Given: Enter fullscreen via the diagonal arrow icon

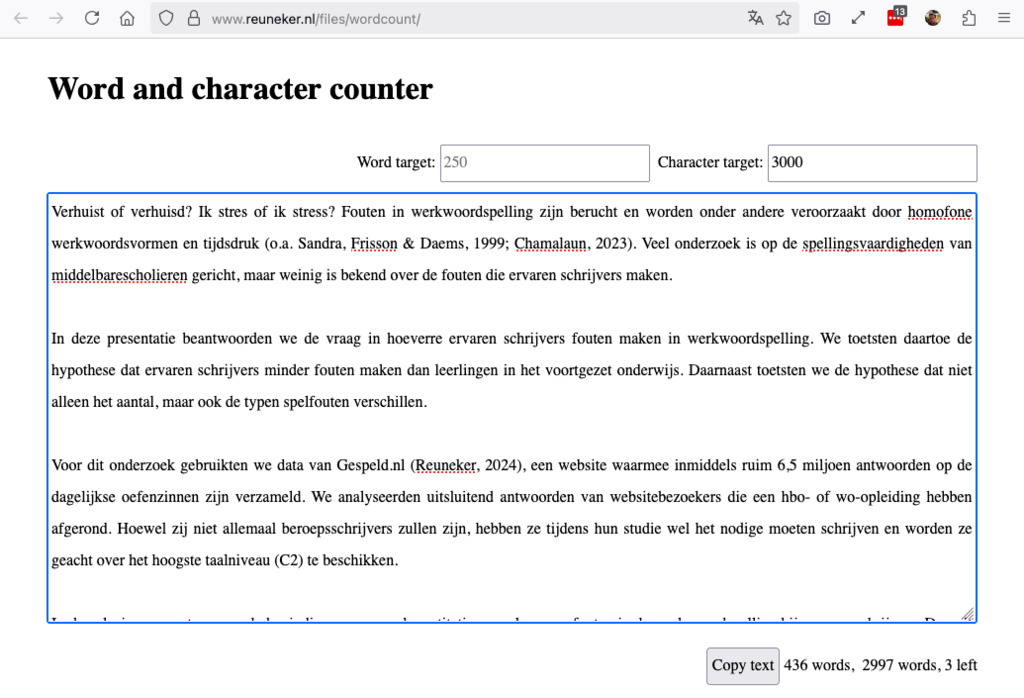Looking at the screenshot, I should point(858,17).
